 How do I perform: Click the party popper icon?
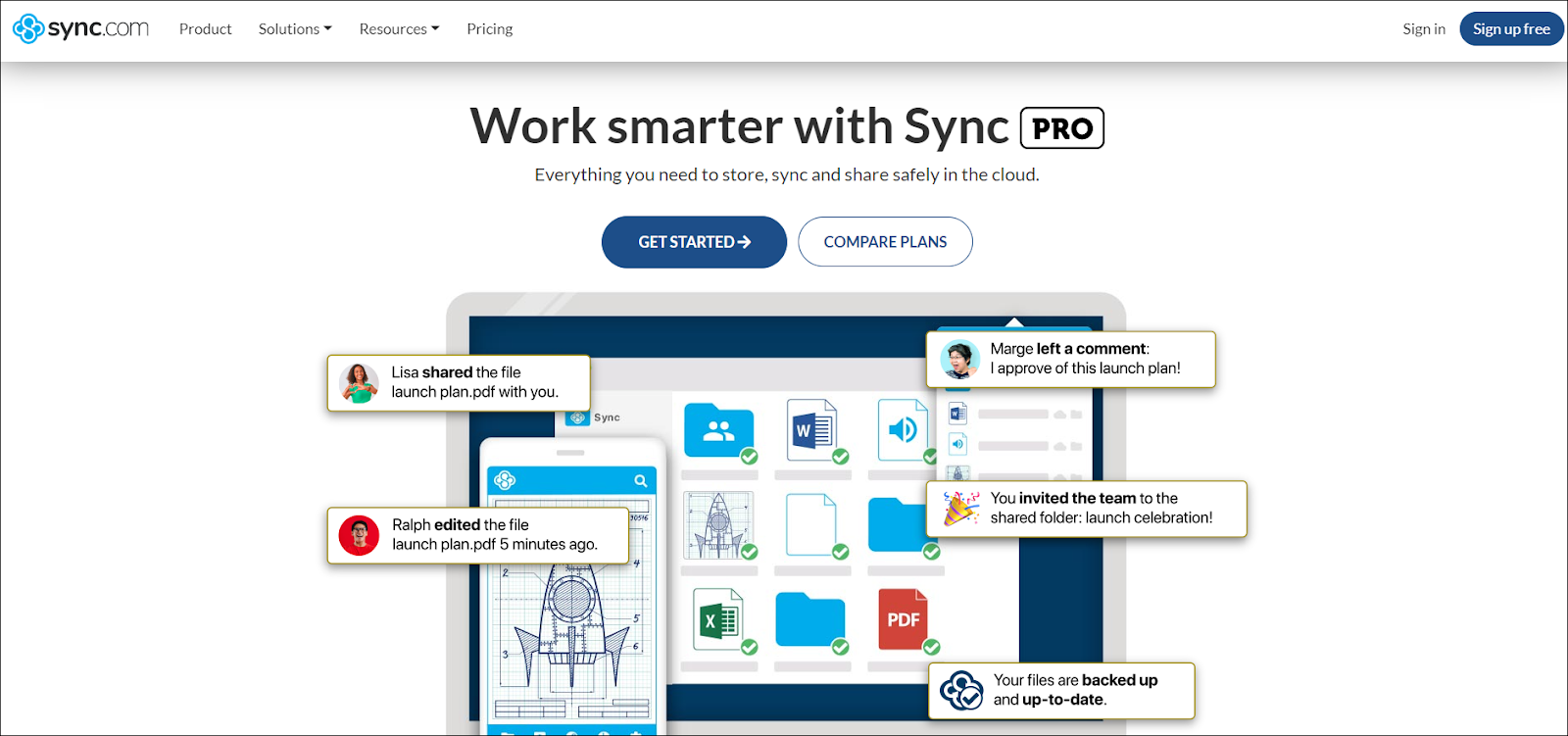960,509
